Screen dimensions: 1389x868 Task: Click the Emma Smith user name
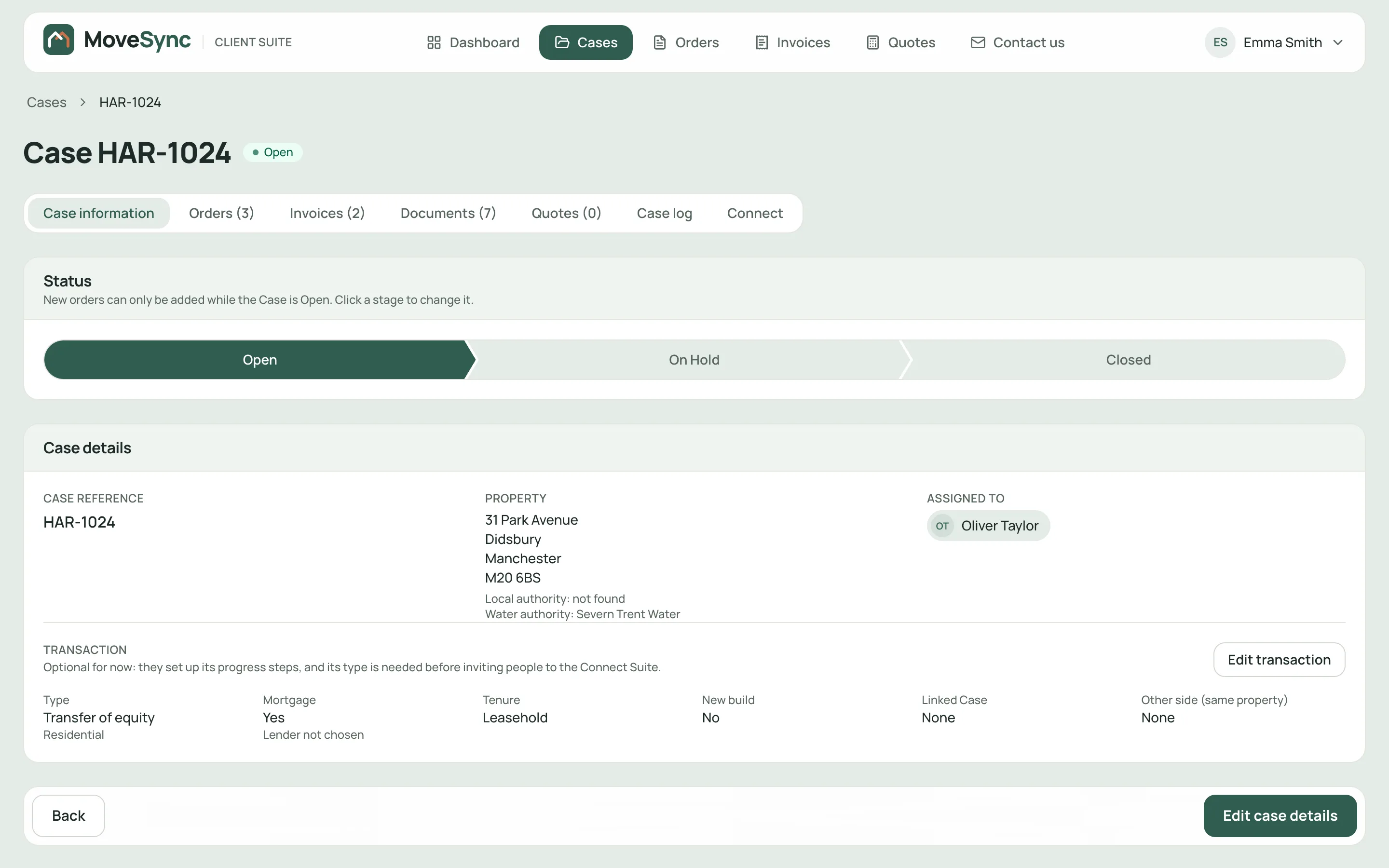tap(1282, 42)
